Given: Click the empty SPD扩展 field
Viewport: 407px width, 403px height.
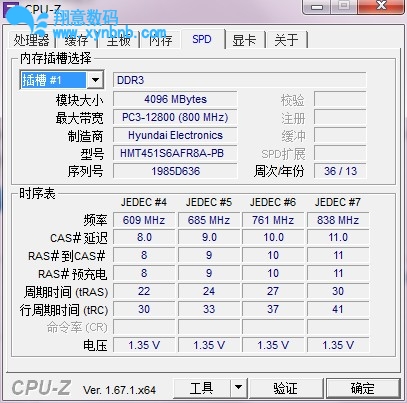Looking at the screenshot, I should click(340, 153).
